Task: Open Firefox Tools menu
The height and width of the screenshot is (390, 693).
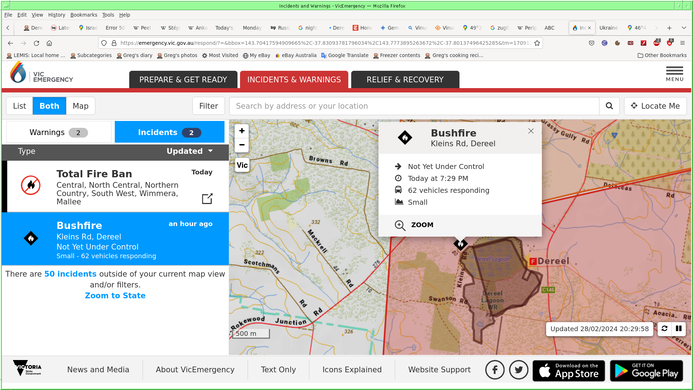Action: (108, 15)
